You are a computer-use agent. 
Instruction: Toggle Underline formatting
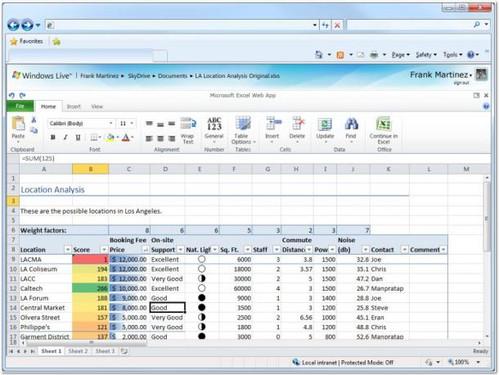click(x=78, y=137)
